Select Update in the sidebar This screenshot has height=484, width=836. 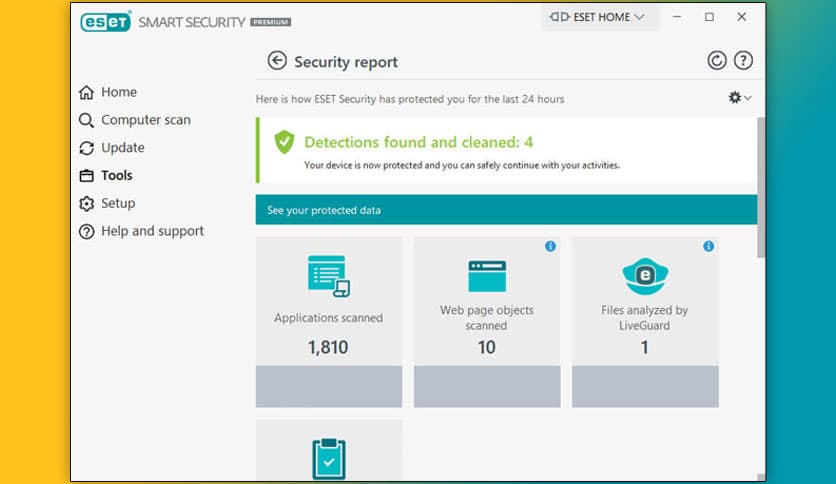pos(122,148)
